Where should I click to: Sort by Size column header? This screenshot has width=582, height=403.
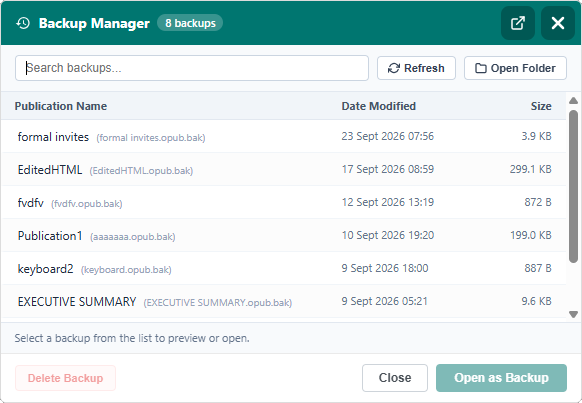[541, 106]
